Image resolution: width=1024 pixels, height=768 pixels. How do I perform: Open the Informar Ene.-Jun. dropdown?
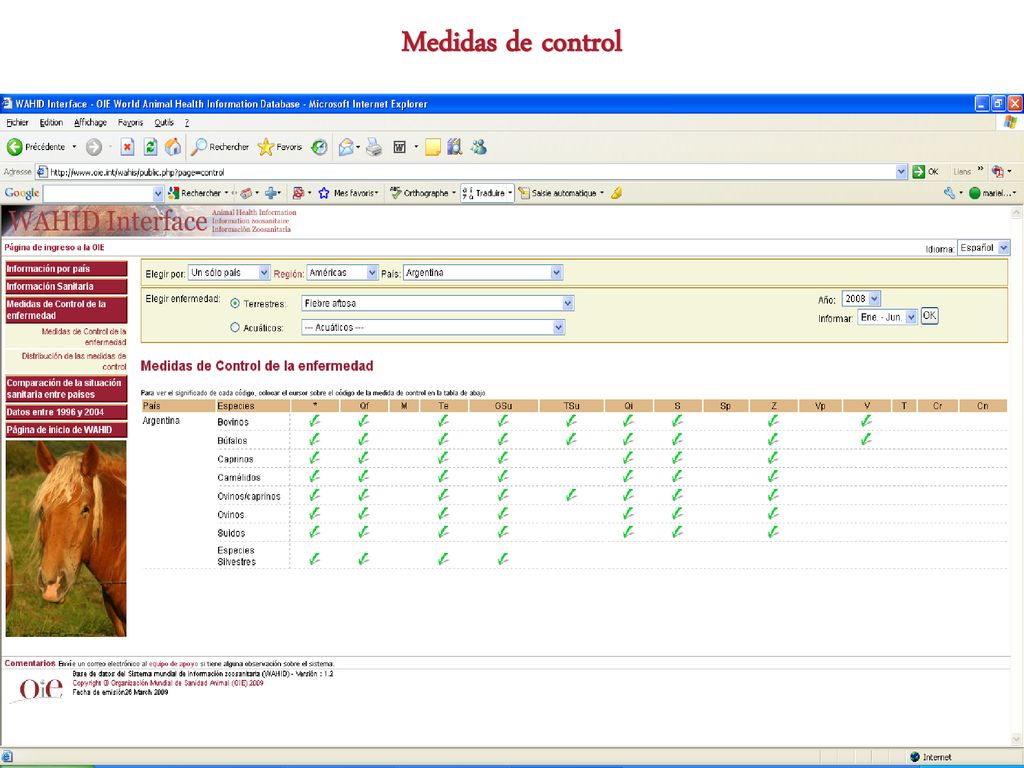(x=887, y=317)
